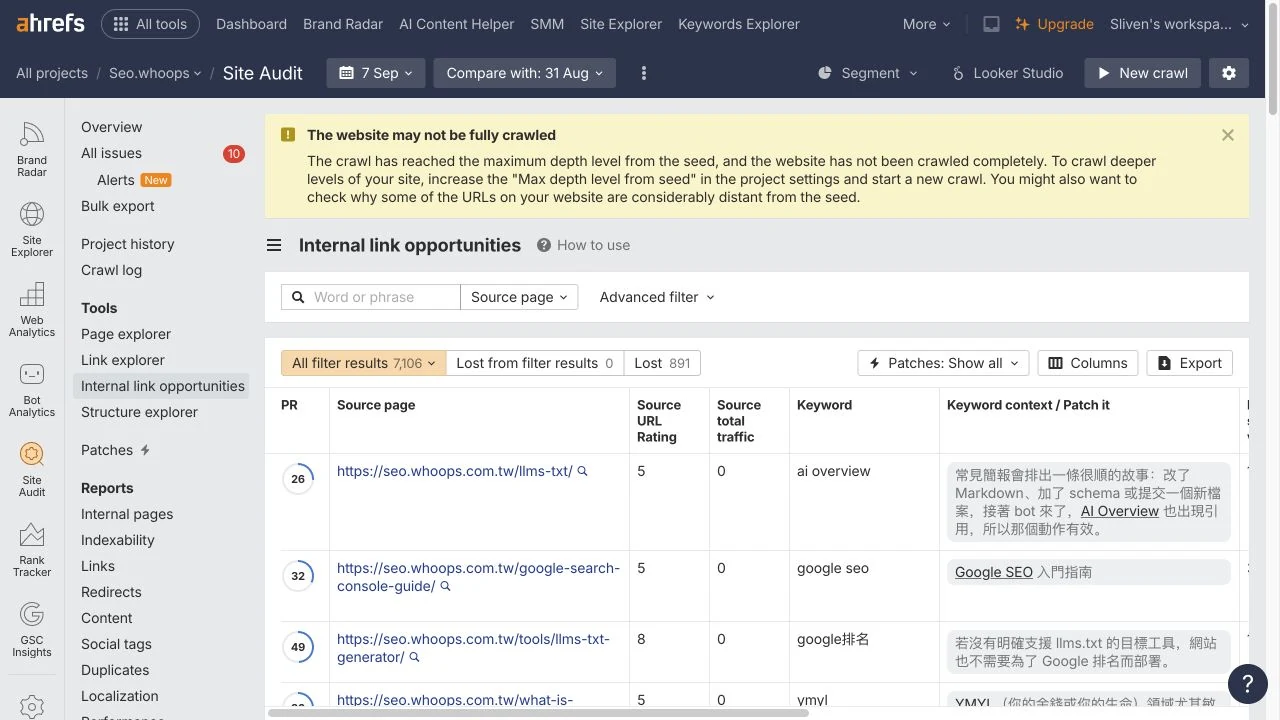1280x720 pixels.
Task: Open Site Explorer in top navigation
Action: pos(621,24)
